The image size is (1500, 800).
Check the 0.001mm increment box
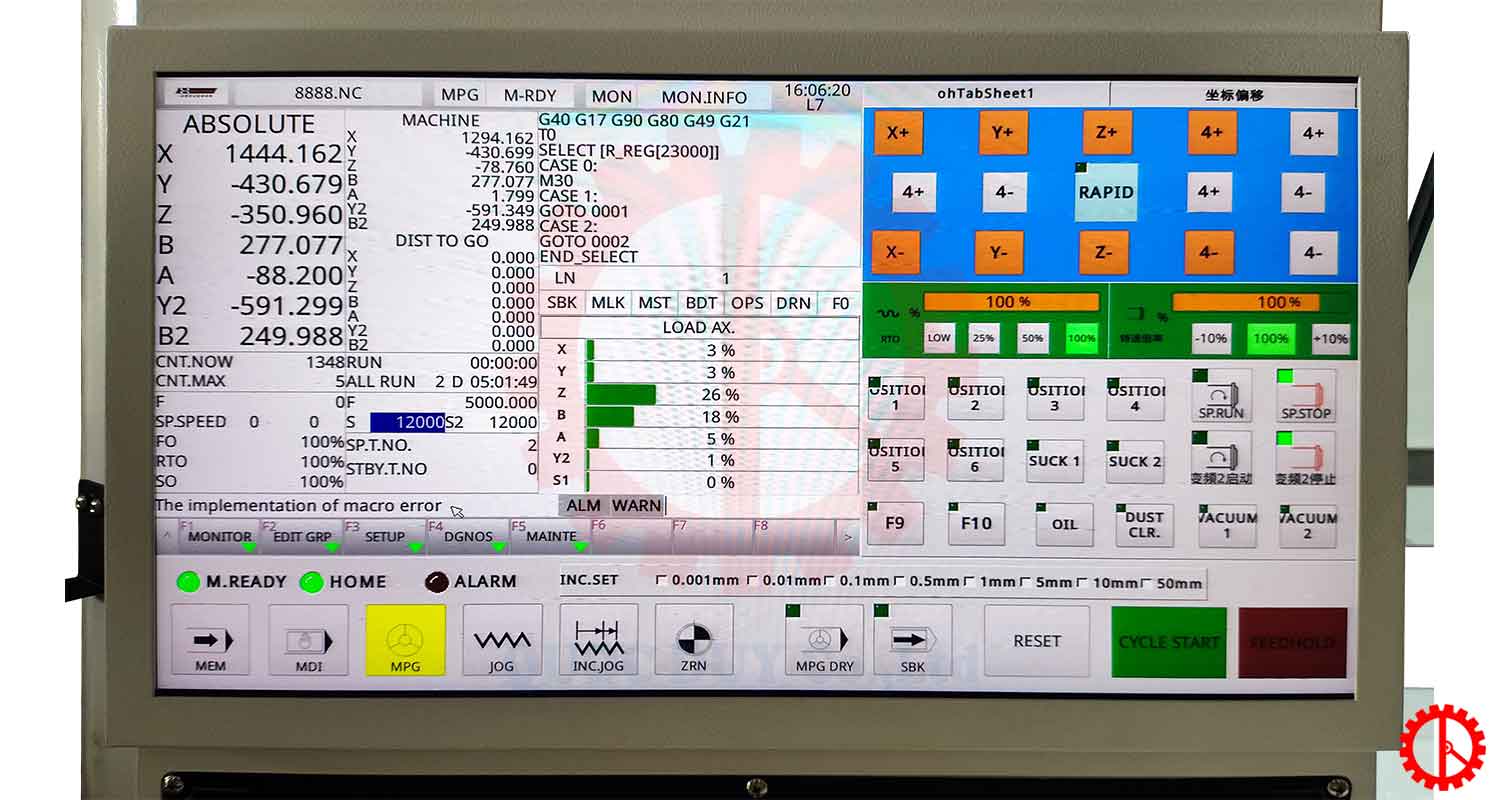[x=660, y=582]
